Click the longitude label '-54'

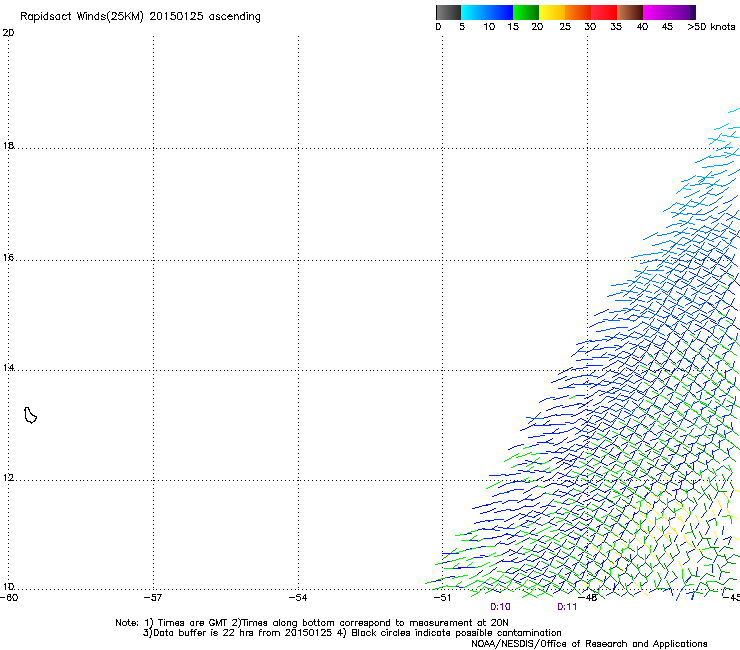298,598
